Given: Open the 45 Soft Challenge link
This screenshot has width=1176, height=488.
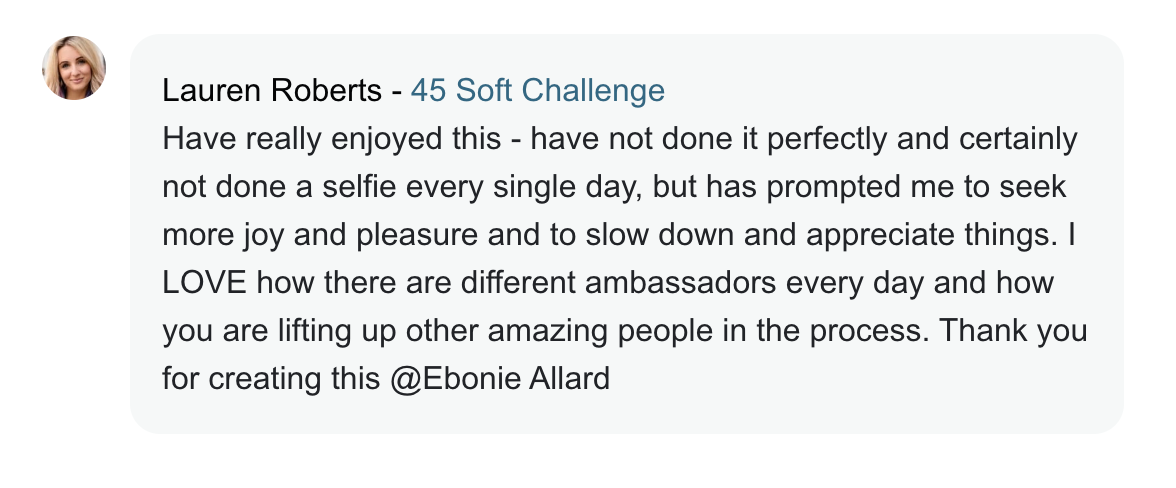Looking at the screenshot, I should (537, 91).
